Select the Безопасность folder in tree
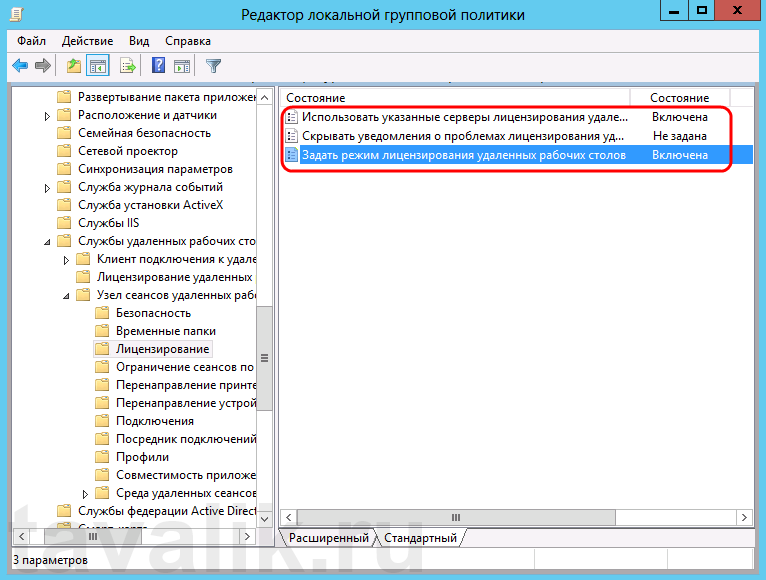The image size is (766, 580). (x=152, y=313)
